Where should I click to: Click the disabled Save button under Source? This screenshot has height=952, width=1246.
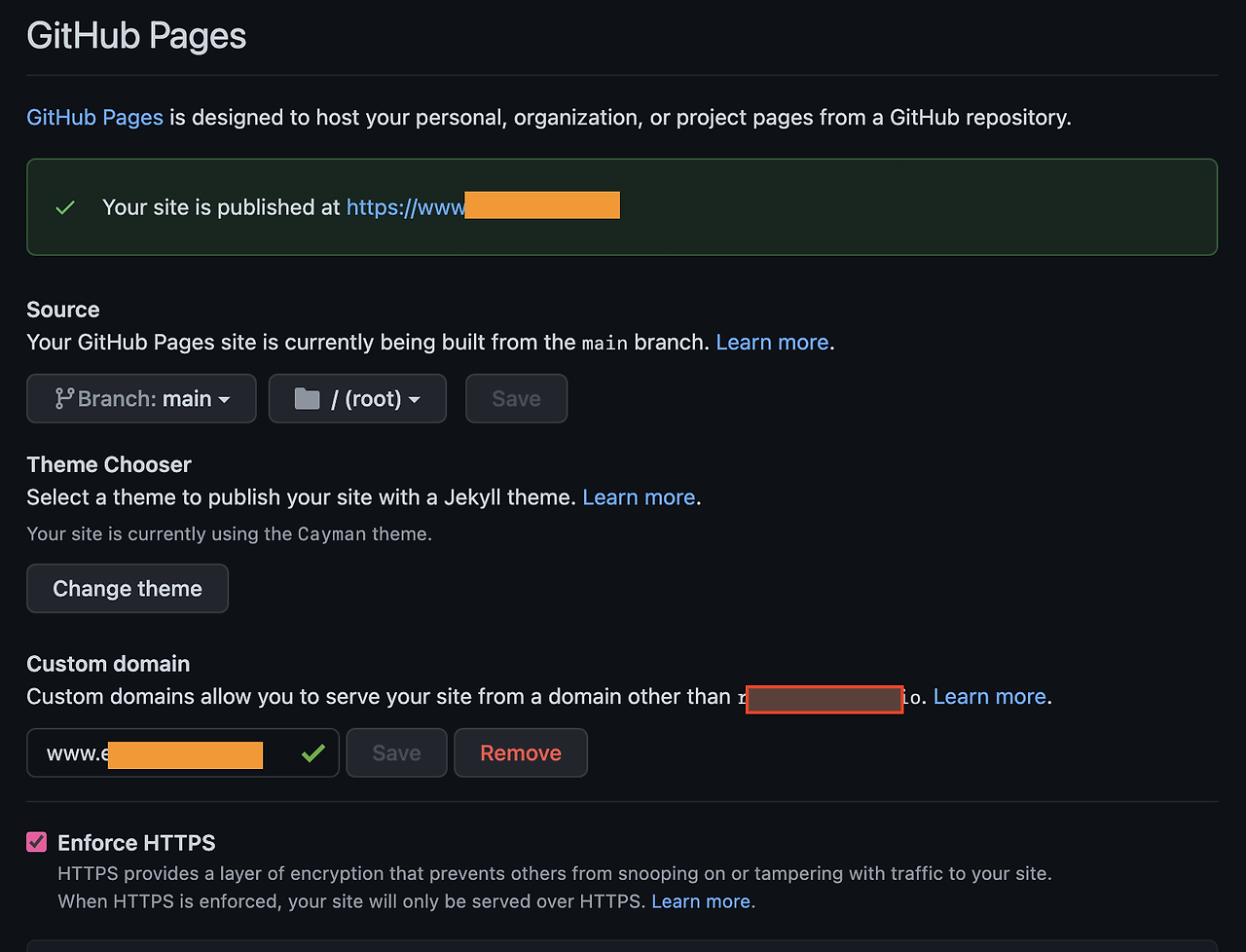tap(516, 398)
